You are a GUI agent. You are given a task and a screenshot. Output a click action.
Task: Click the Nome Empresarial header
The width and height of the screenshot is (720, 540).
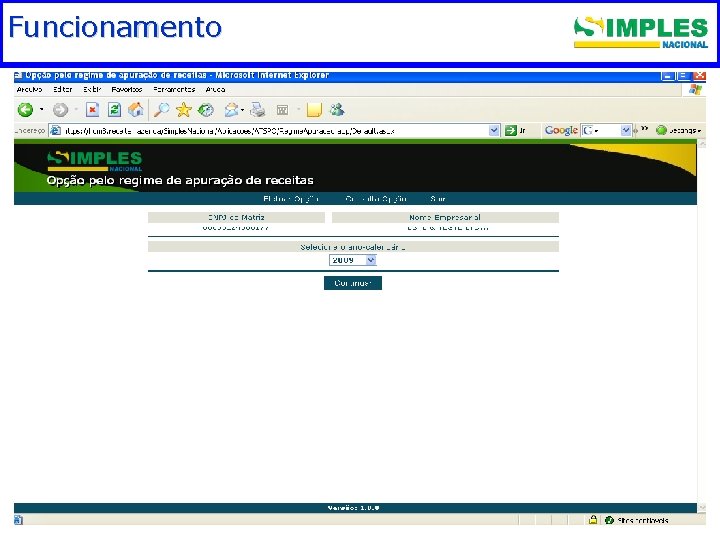445,217
